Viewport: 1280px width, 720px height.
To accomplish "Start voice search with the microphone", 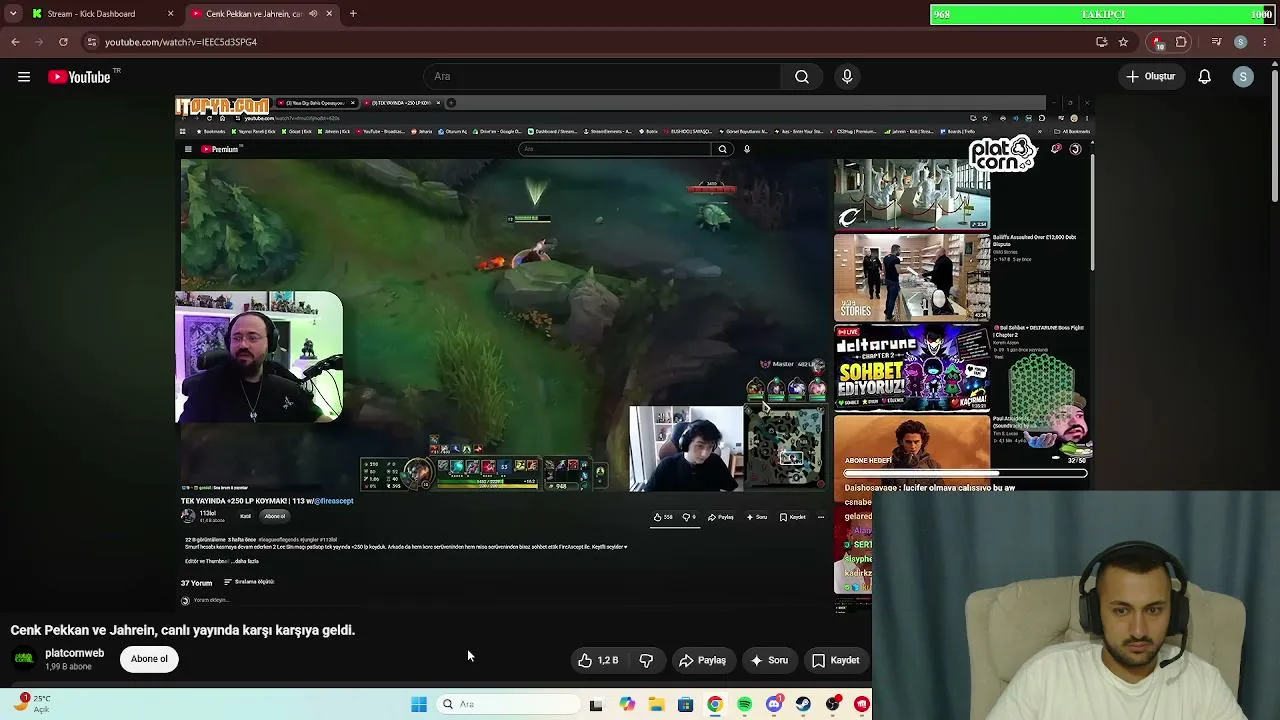I will point(847,77).
